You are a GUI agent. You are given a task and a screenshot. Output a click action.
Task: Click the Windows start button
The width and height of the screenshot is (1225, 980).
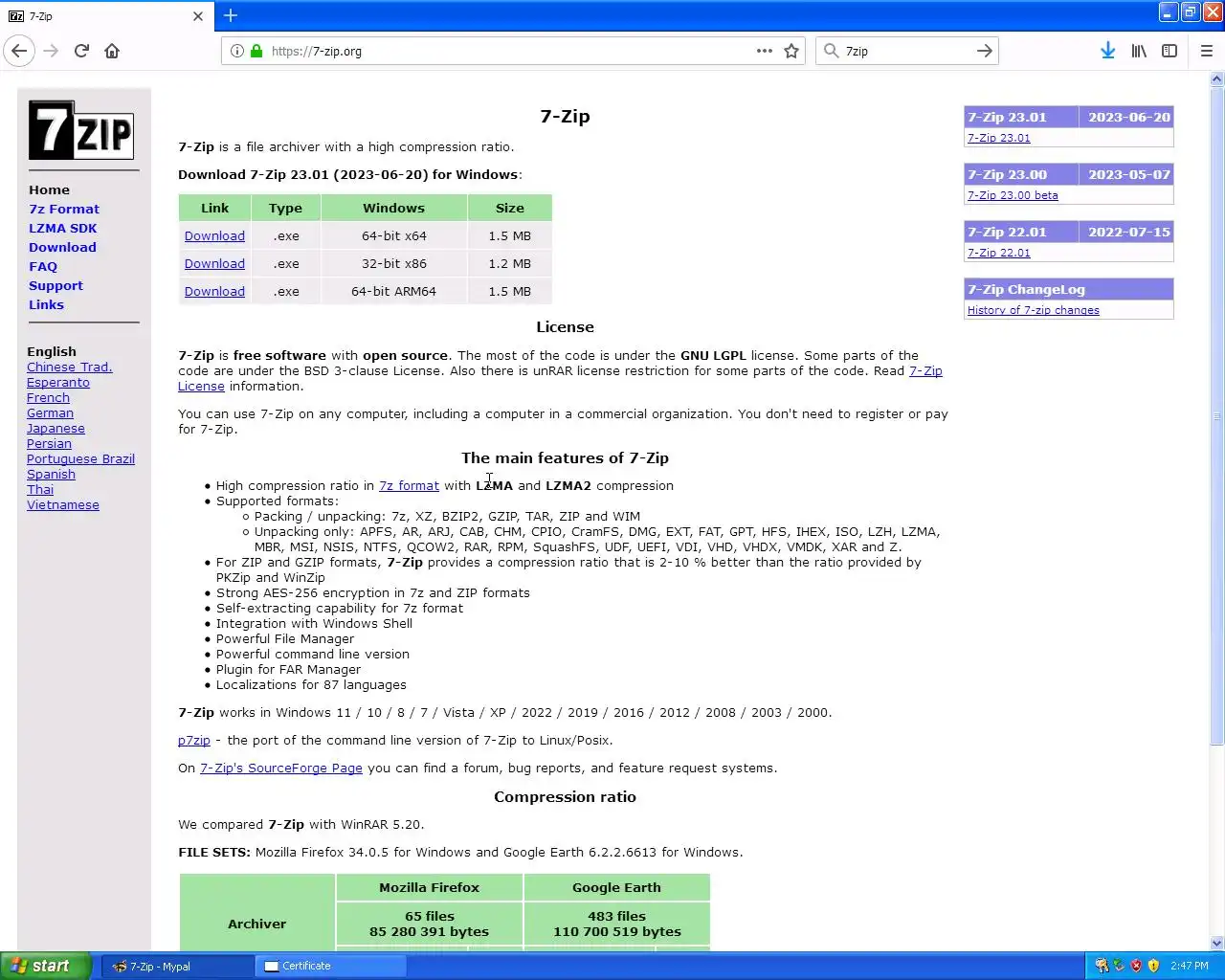(46, 966)
